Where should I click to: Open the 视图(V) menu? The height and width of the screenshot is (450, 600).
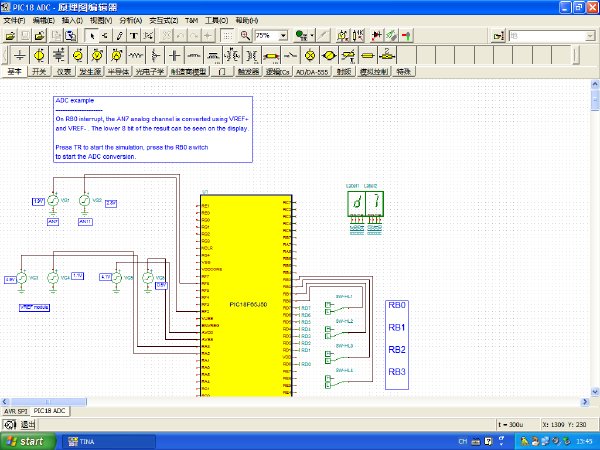pyautogui.click(x=101, y=21)
